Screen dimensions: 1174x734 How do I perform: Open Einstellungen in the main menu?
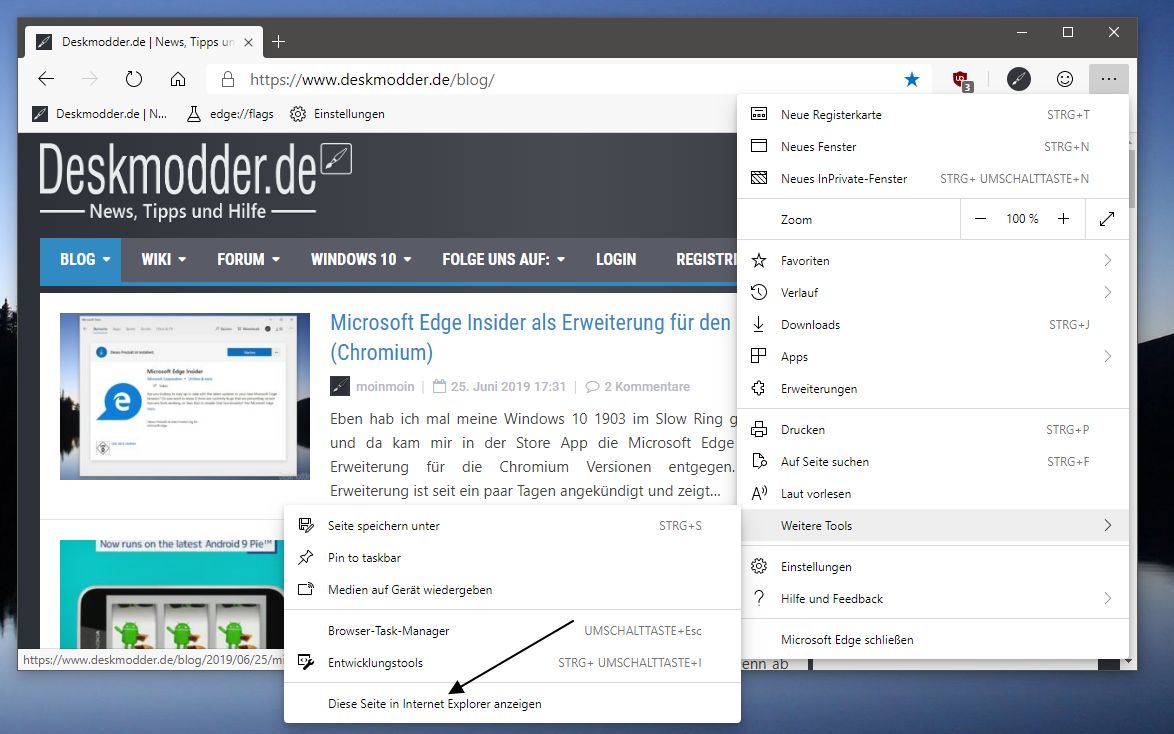point(933,567)
